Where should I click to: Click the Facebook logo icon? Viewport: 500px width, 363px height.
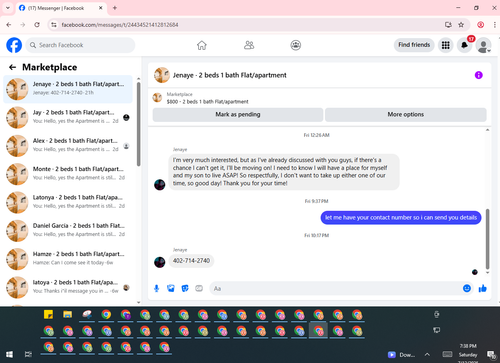[x=14, y=45]
